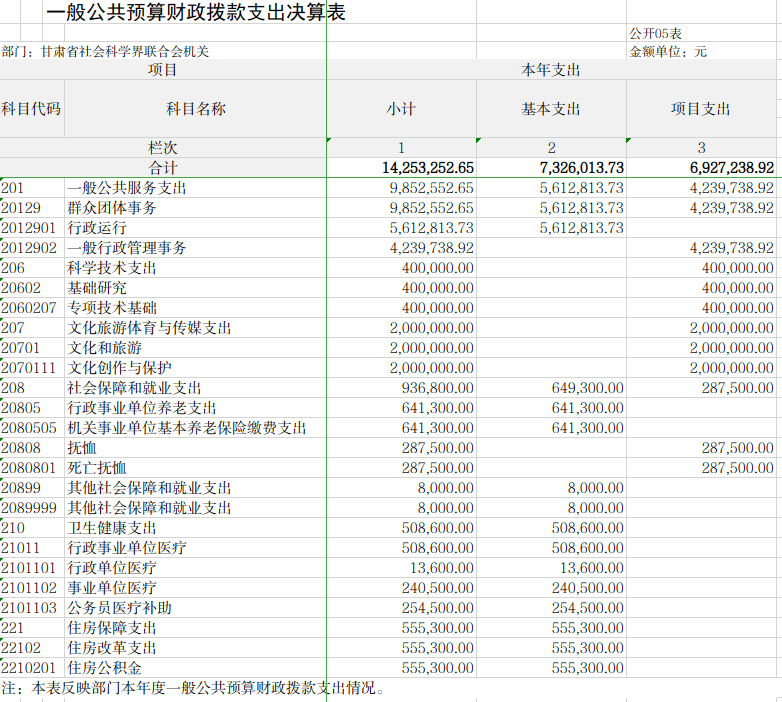782x702 pixels.
Task: Select the header cell 科目名称
Action: point(196,109)
